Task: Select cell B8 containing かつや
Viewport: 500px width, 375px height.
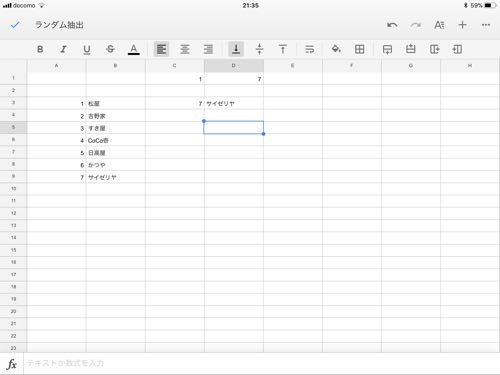Action: (115, 165)
